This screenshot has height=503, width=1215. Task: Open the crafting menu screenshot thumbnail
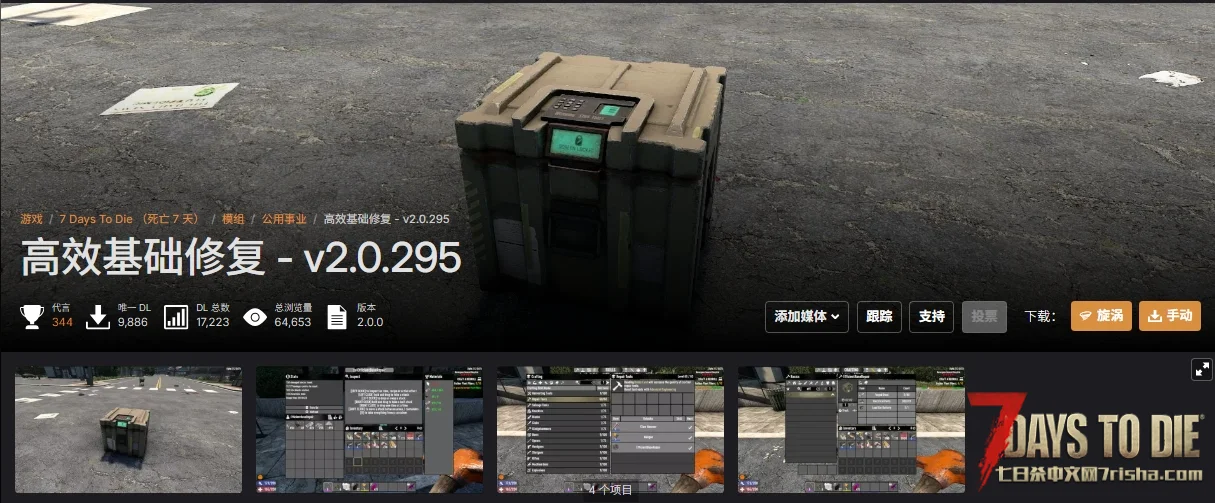[610, 429]
